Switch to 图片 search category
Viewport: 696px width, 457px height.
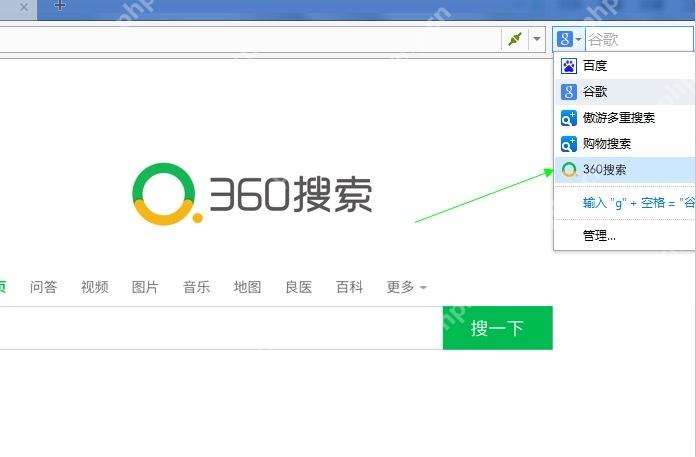point(145,287)
